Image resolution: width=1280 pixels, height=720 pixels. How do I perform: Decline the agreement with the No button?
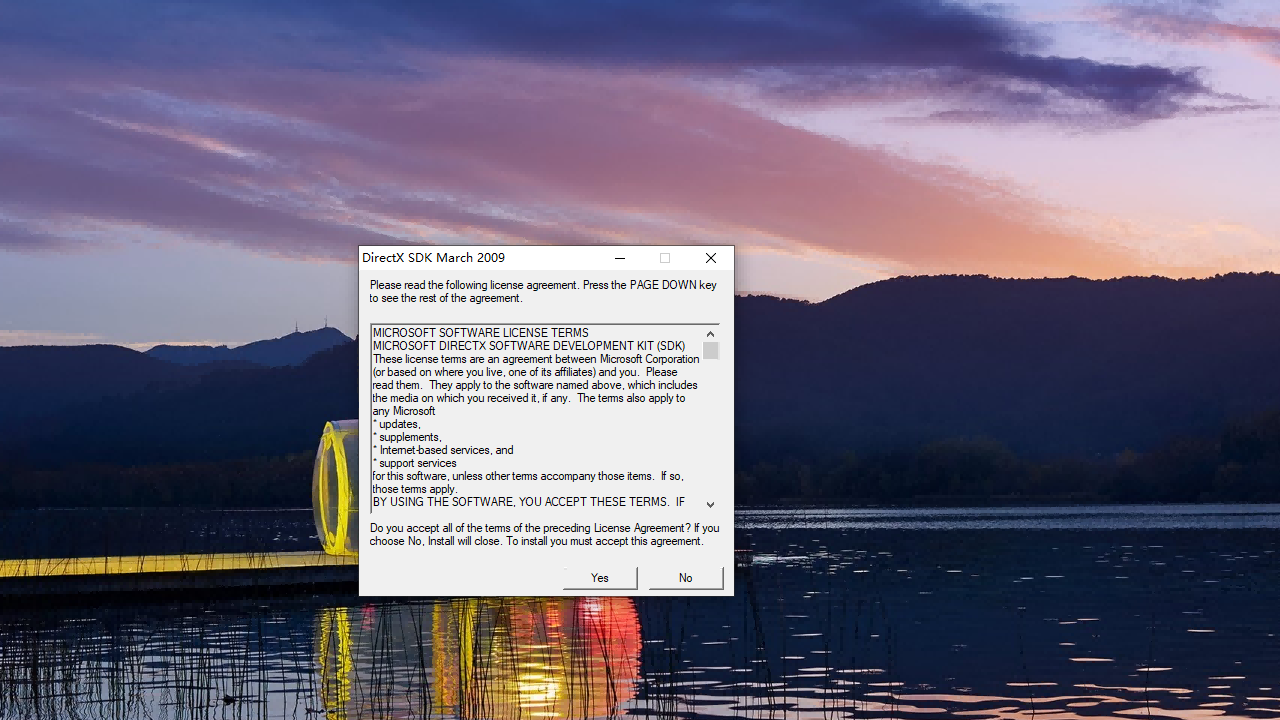pos(686,578)
